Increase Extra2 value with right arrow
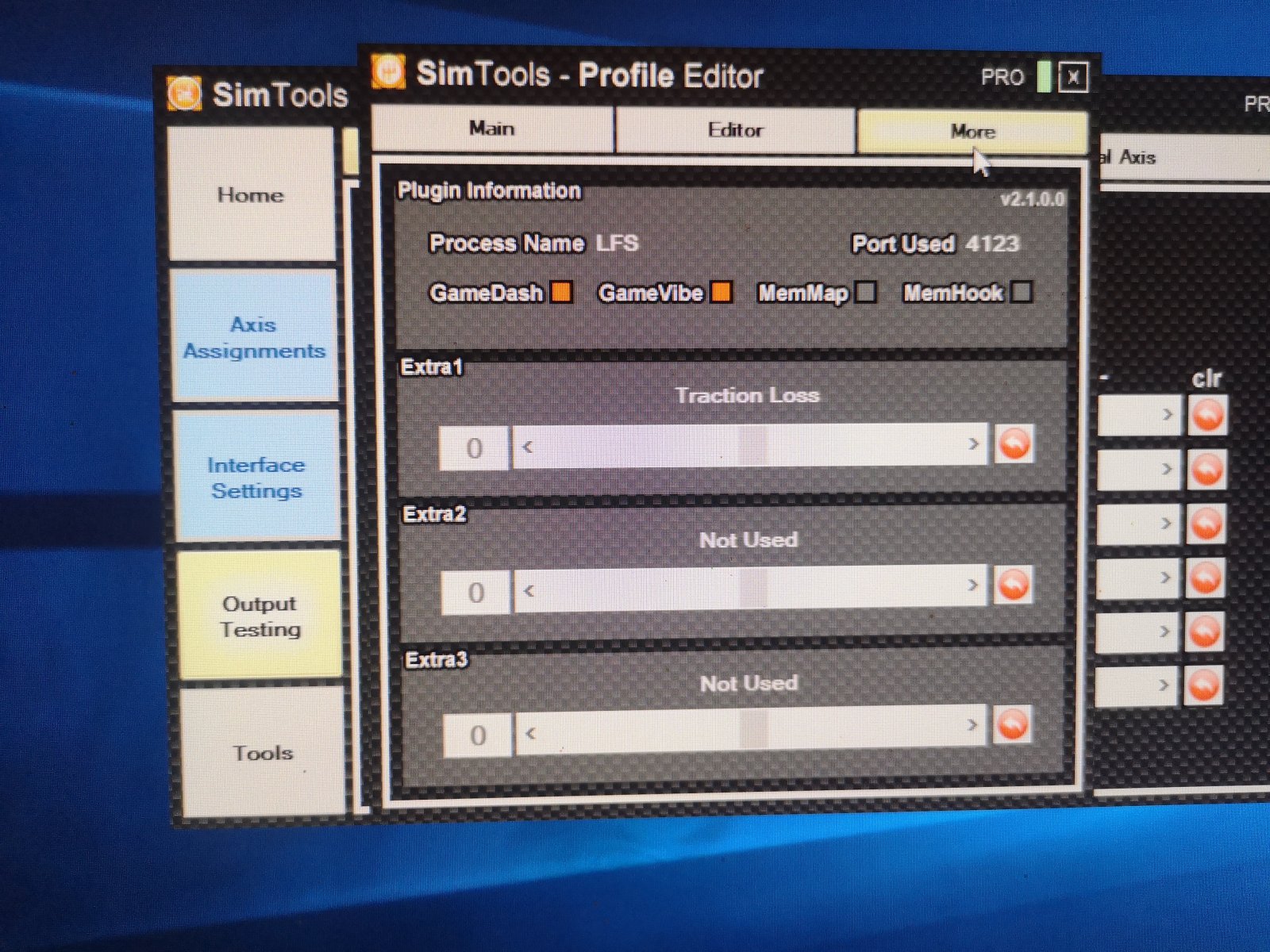The height and width of the screenshot is (952, 1270). pos(972,585)
